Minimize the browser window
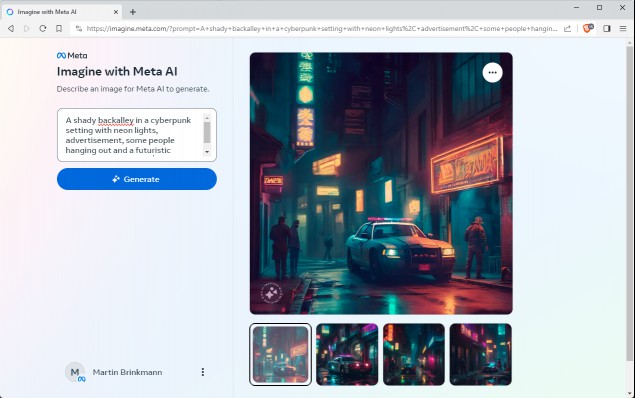 pyautogui.click(x=577, y=8)
